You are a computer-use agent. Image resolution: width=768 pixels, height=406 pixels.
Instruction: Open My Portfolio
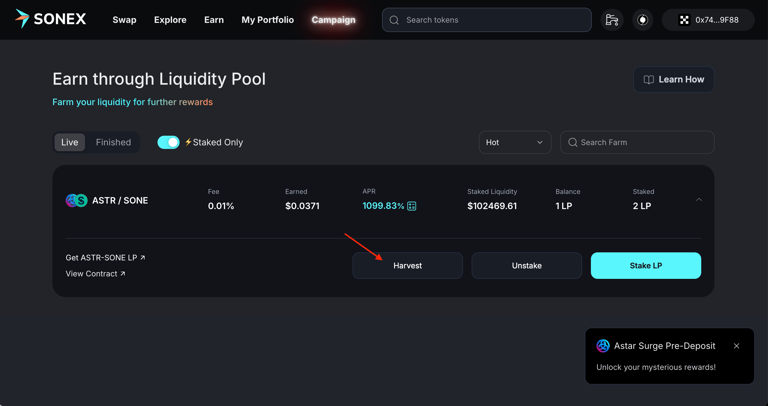[267, 20]
